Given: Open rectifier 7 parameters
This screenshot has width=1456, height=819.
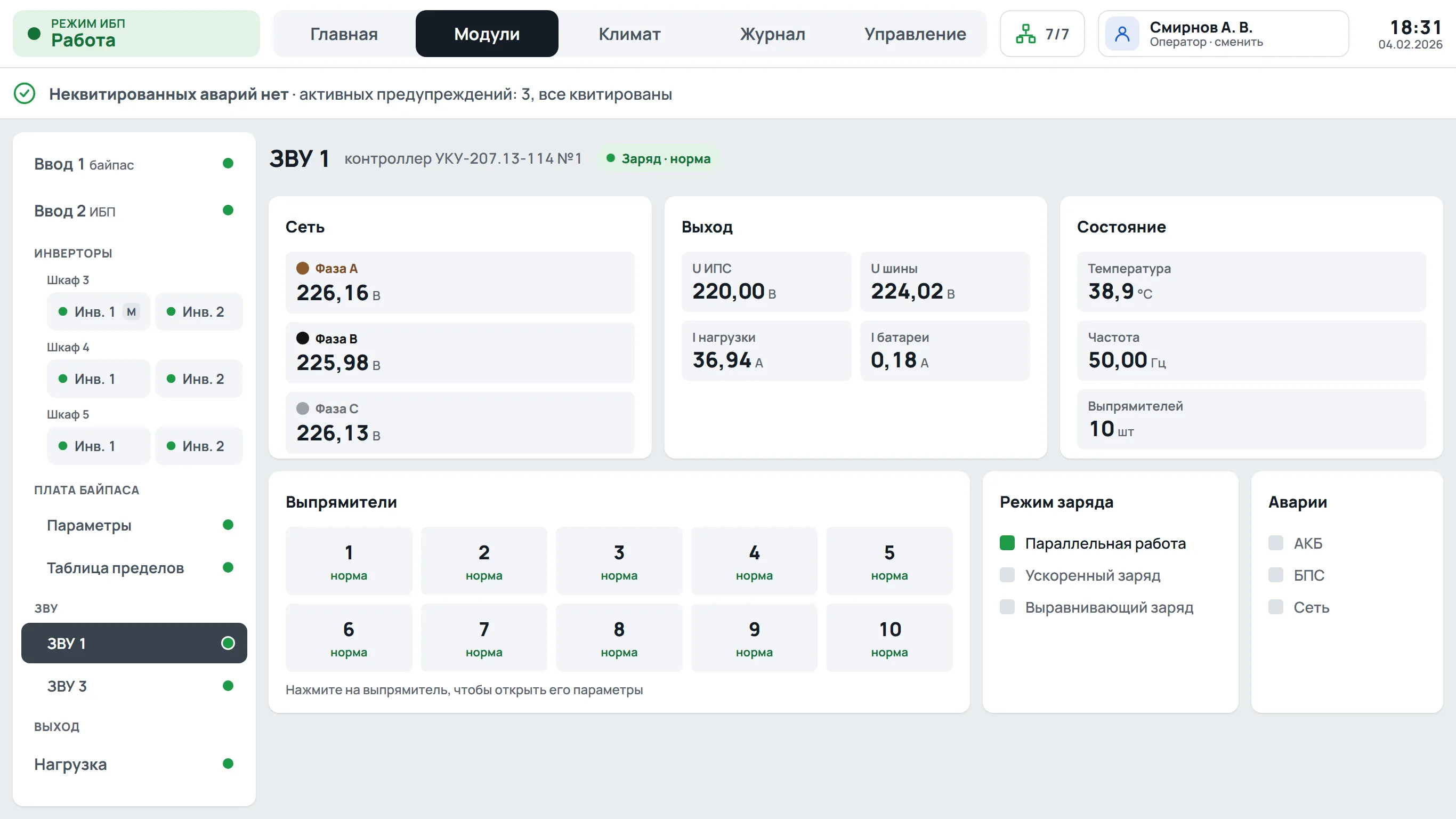Looking at the screenshot, I should (x=484, y=638).
